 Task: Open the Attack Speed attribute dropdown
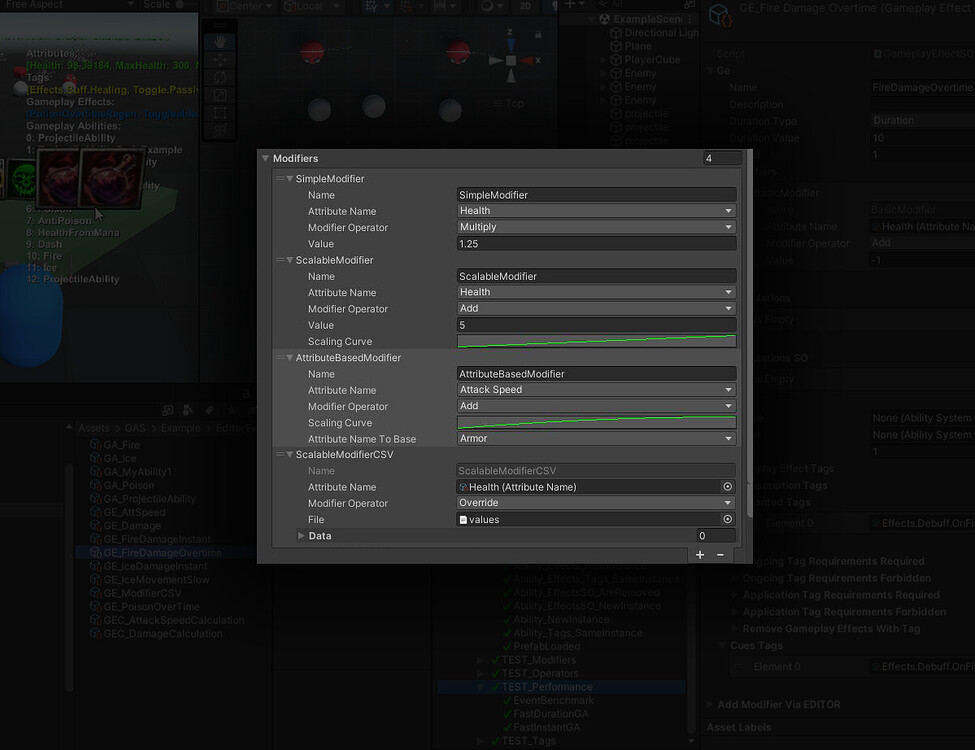(596, 389)
